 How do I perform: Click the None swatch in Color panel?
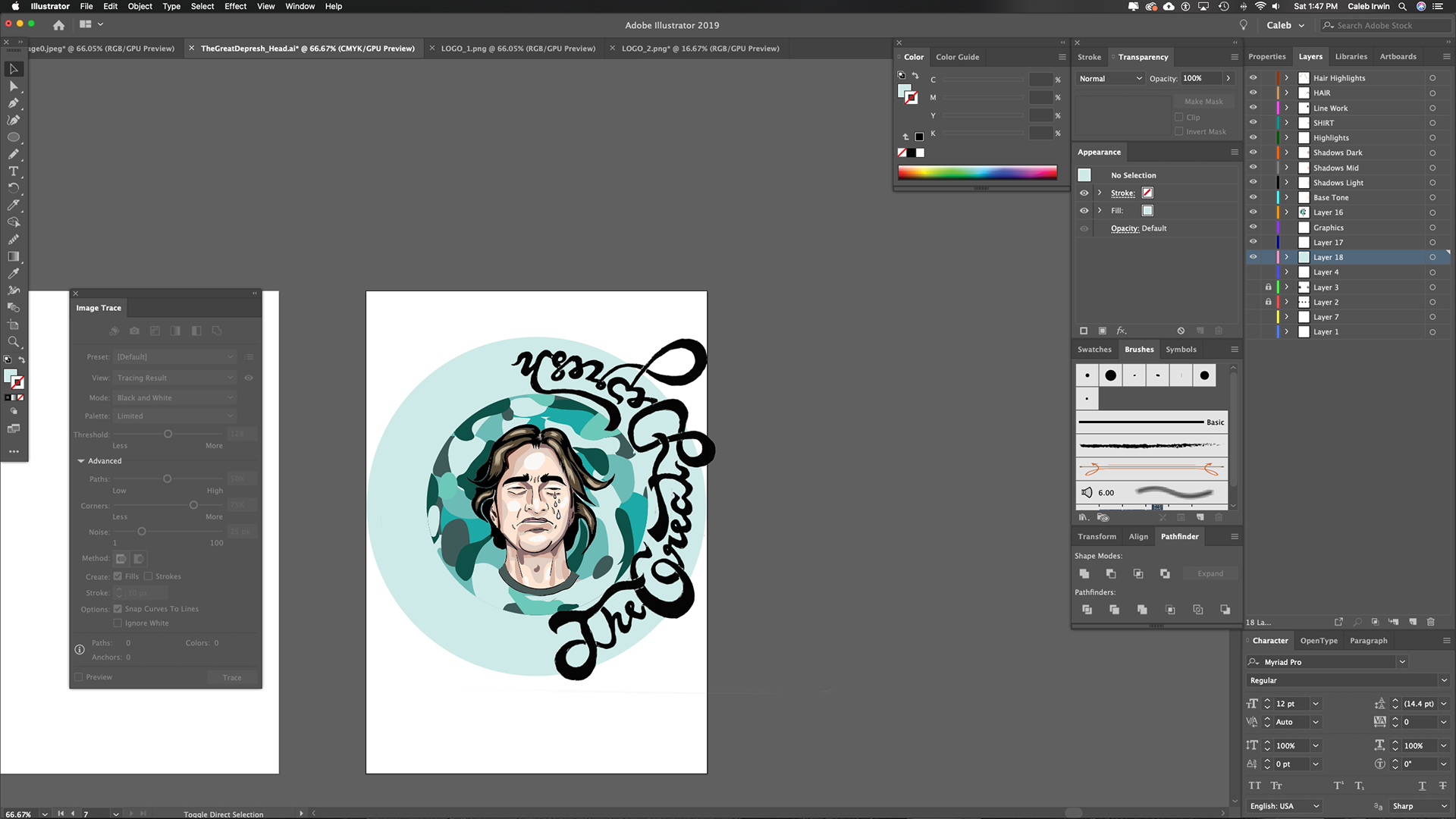click(x=902, y=152)
